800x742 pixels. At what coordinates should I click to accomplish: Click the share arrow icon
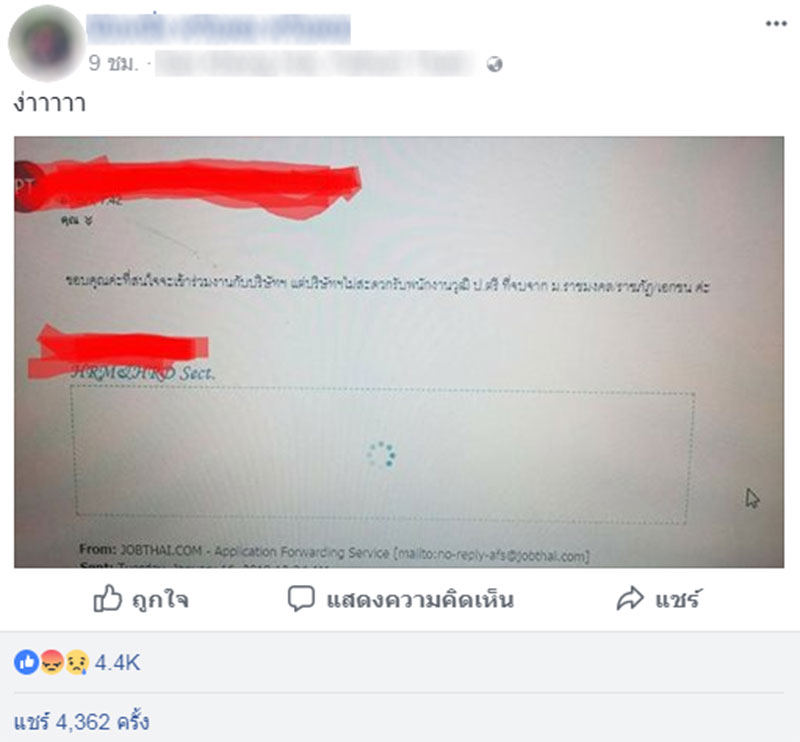[x=630, y=598]
